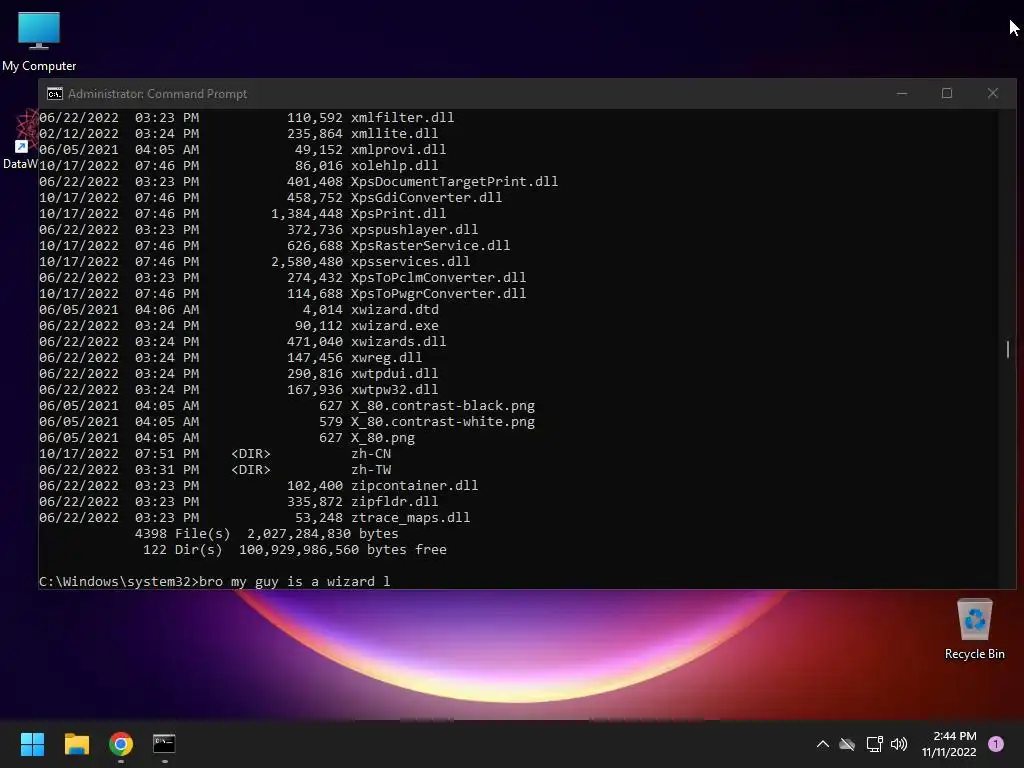Select the DataW desktop shortcut

(x=20, y=140)
